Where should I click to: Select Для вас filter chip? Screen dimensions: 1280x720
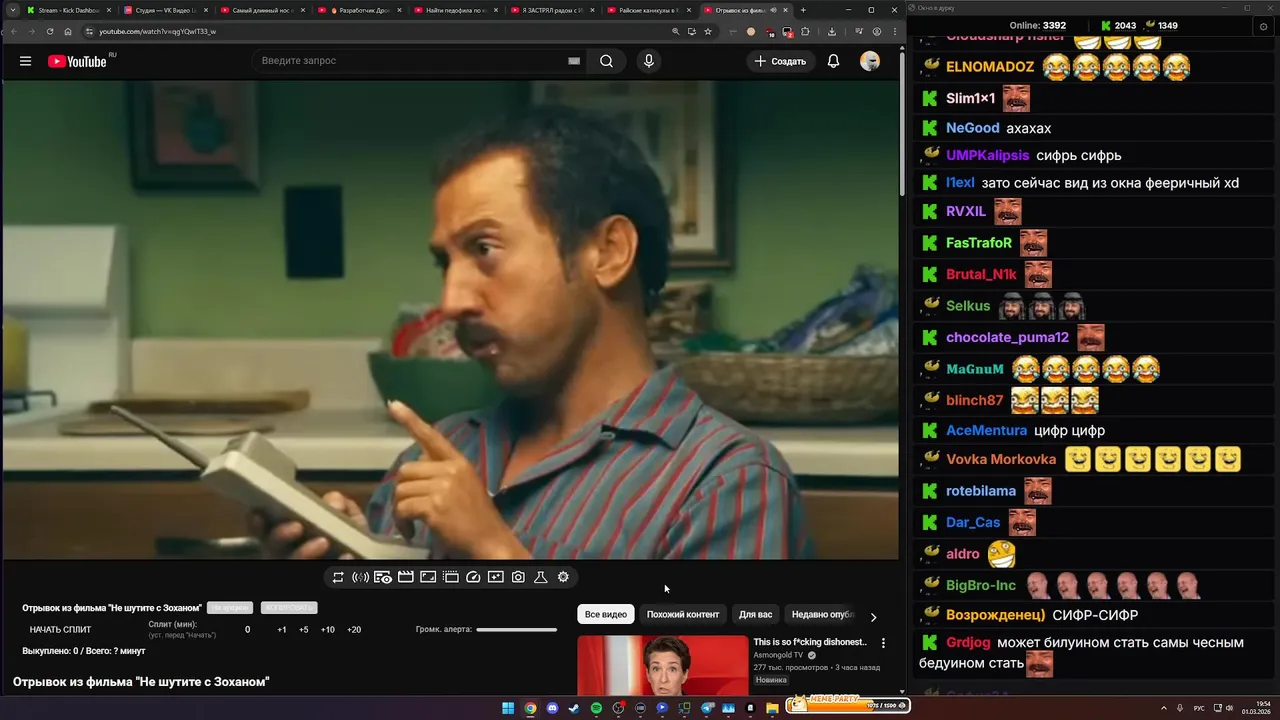coord(756,614)
